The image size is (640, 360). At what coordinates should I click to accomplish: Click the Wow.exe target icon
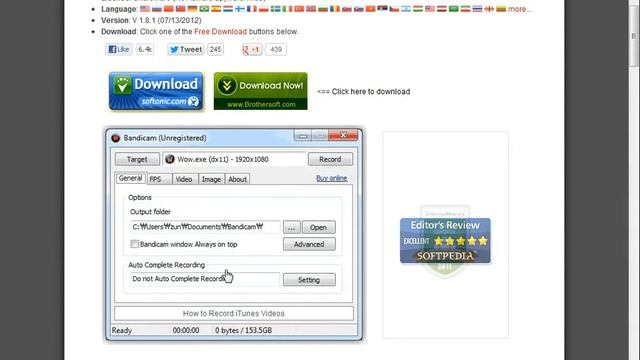(x=170, y=159)
